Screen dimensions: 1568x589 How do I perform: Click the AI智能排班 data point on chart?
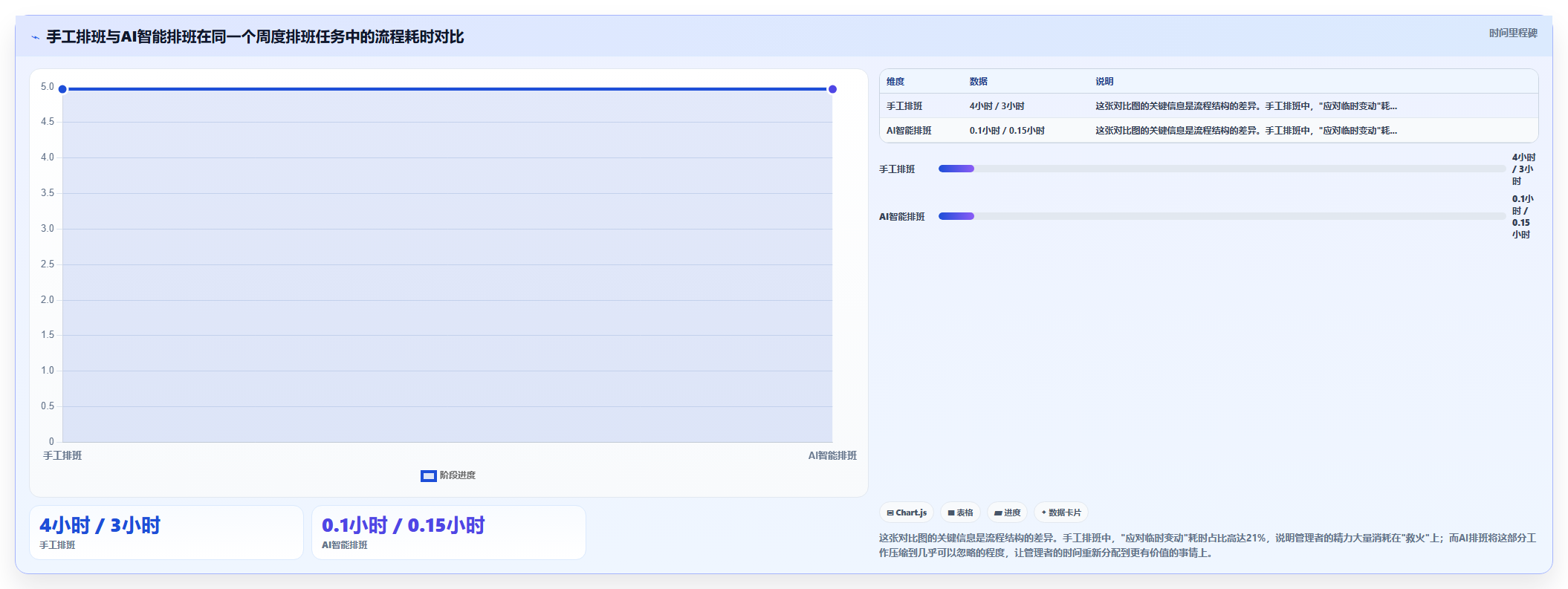click(832, 89)
